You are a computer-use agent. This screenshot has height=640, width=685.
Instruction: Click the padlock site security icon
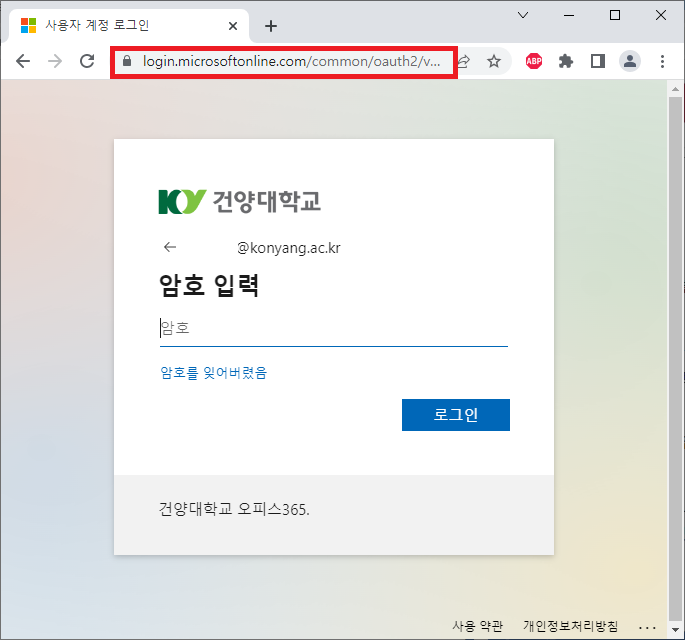tap(126, 61)
